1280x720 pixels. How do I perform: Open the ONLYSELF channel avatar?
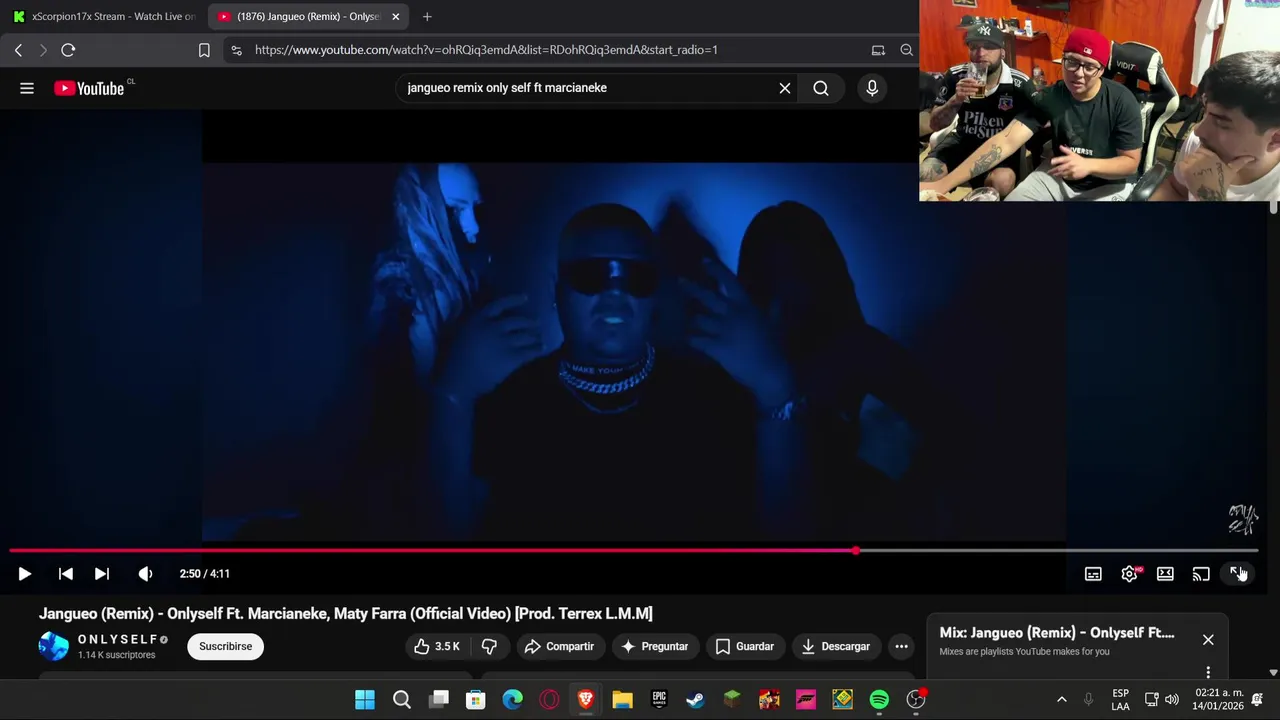coord(54,646)
